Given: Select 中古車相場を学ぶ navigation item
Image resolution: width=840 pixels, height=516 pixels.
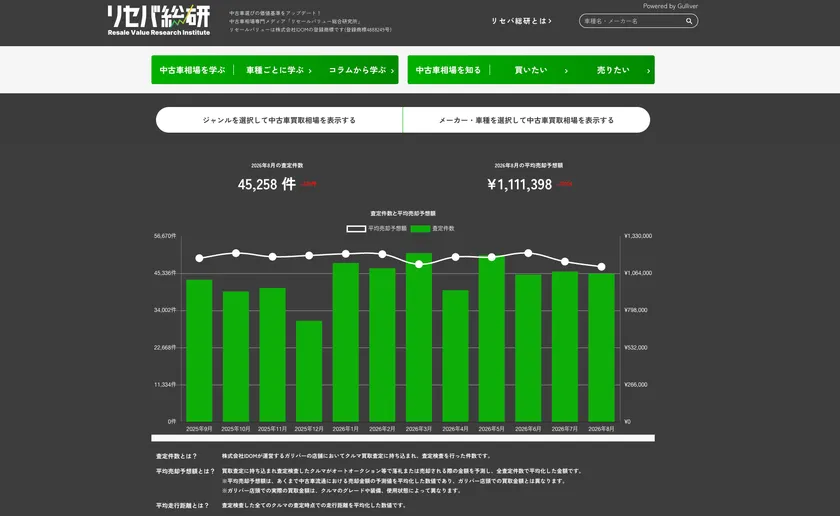Looking at the screenshot, I should click(192, 70).
